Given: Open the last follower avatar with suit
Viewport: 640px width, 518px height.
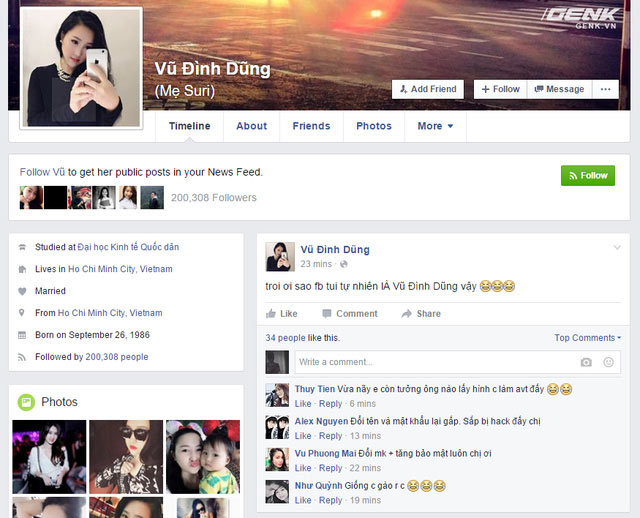Looking at the screenshot, I should click(x=152, y=198).
